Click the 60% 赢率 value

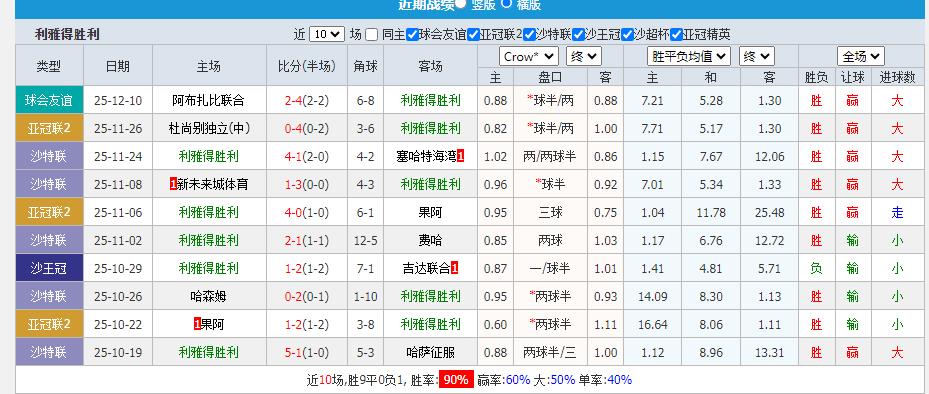518,380
